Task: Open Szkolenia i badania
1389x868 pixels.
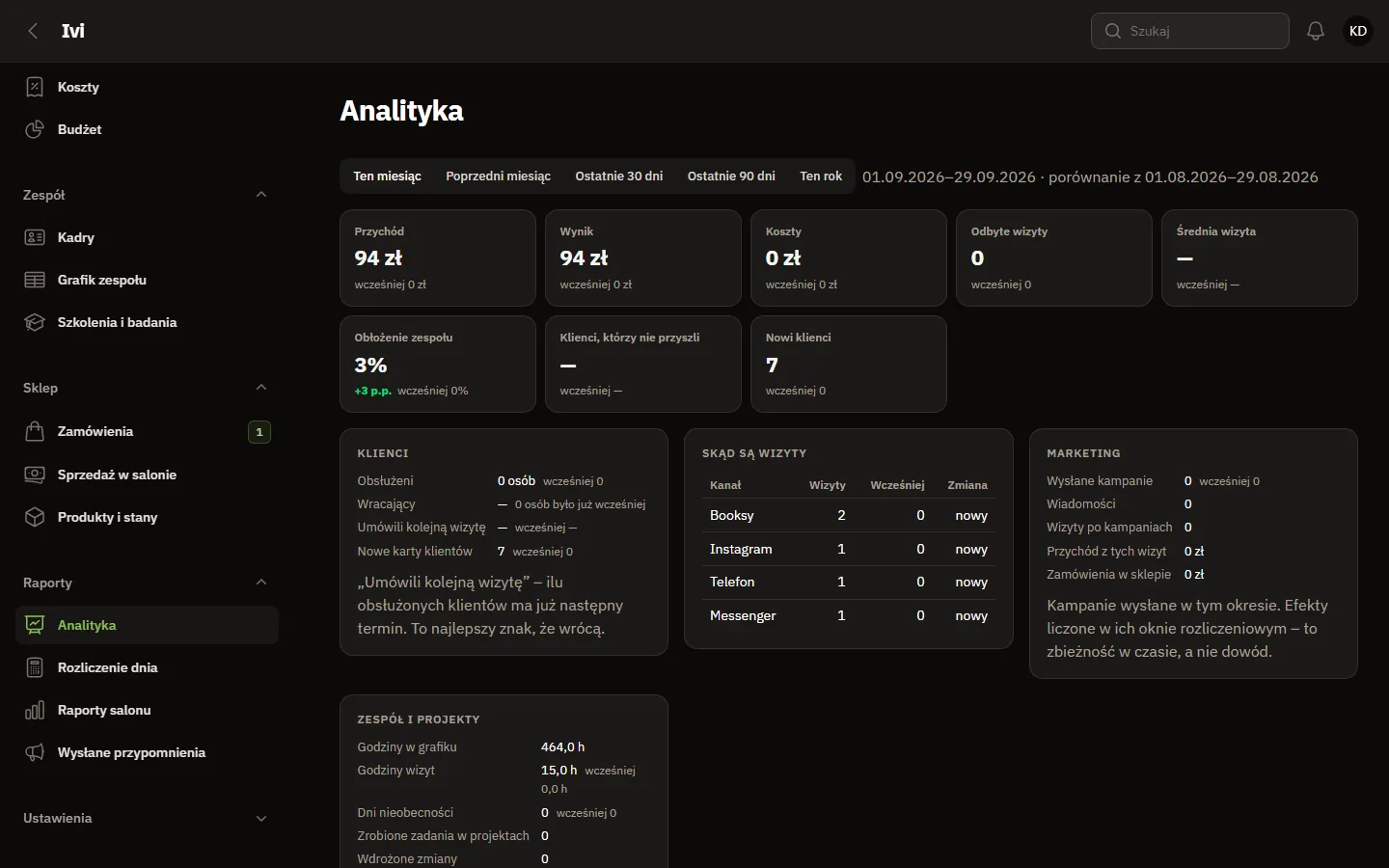Action: click(x=147, y=322)
